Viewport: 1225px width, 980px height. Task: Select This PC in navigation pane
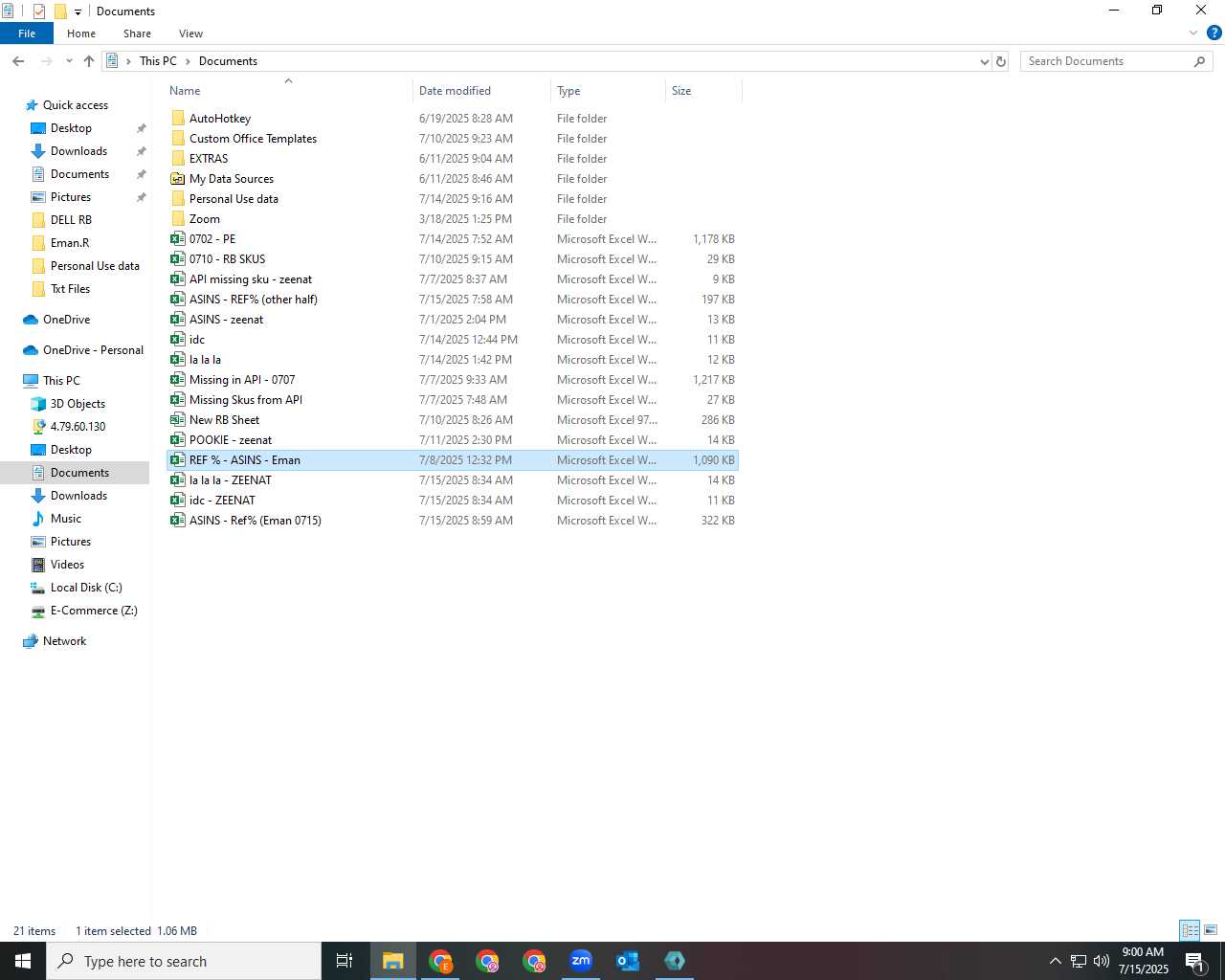(61, 381)
